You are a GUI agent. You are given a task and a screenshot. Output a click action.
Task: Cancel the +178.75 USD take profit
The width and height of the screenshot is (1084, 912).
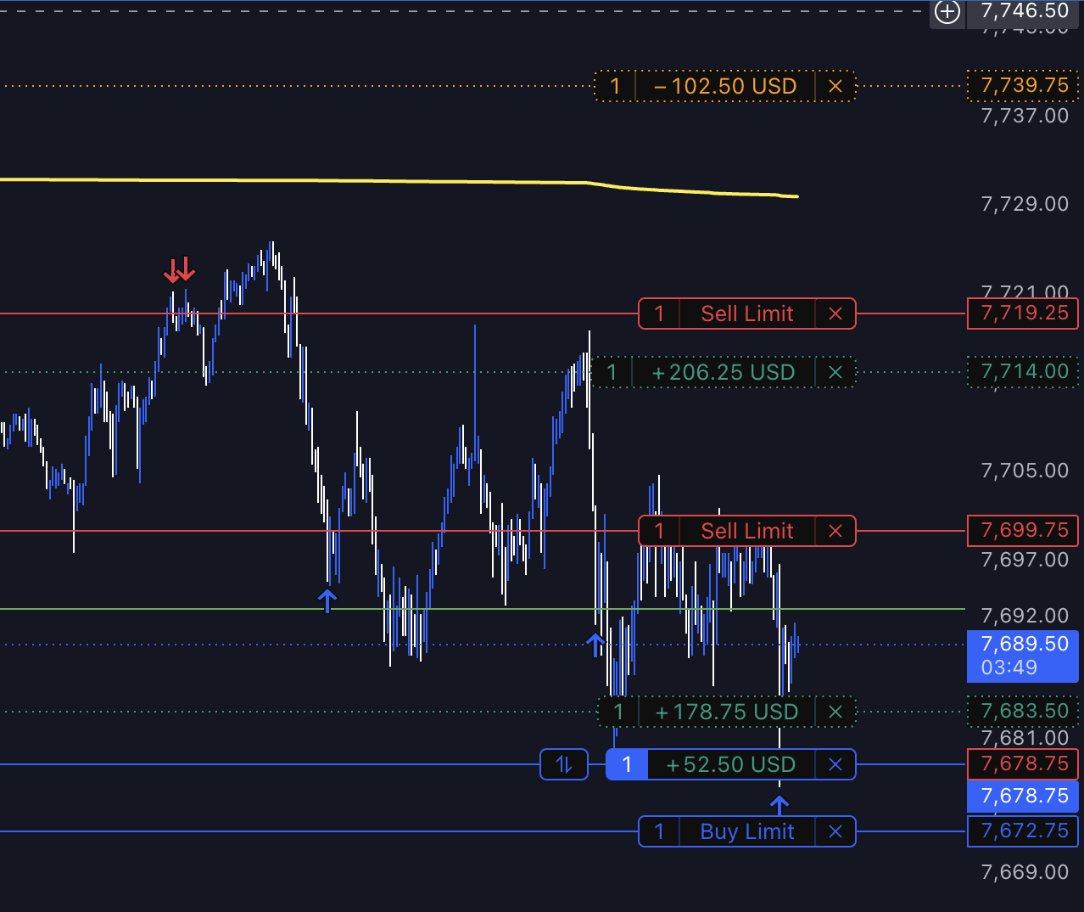pyautogui.click(x=835, y=711)
